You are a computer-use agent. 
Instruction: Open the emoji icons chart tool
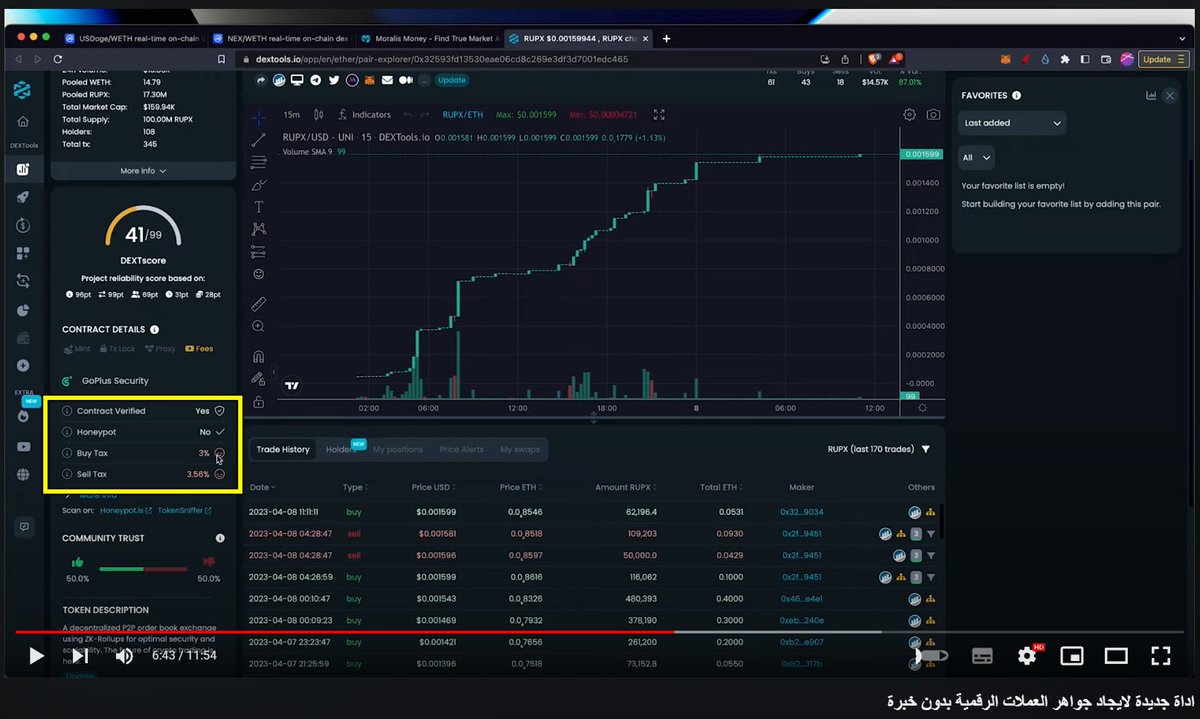pos(258,274)
